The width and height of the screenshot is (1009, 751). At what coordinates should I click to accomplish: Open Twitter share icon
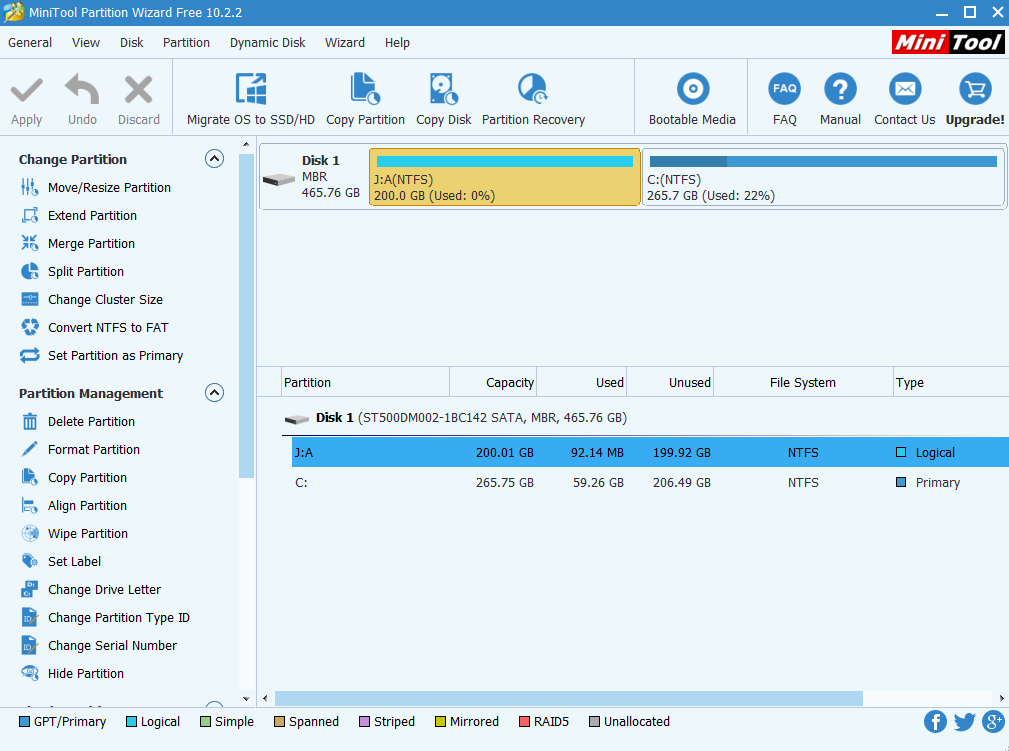964,721
